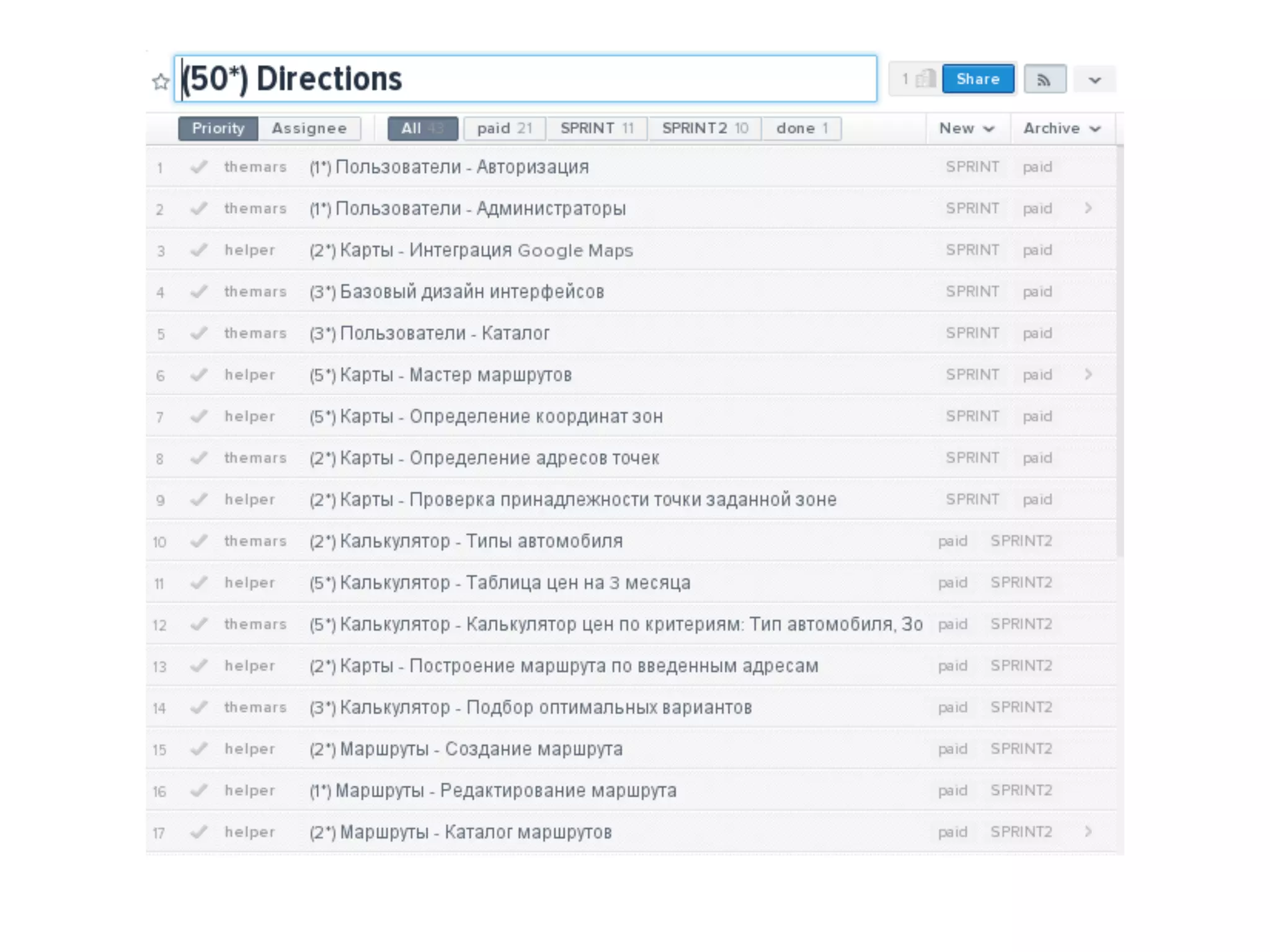Open arrow on Каталог маршрутов row
1270x952 pixels.
click(x=1088, y=832)
